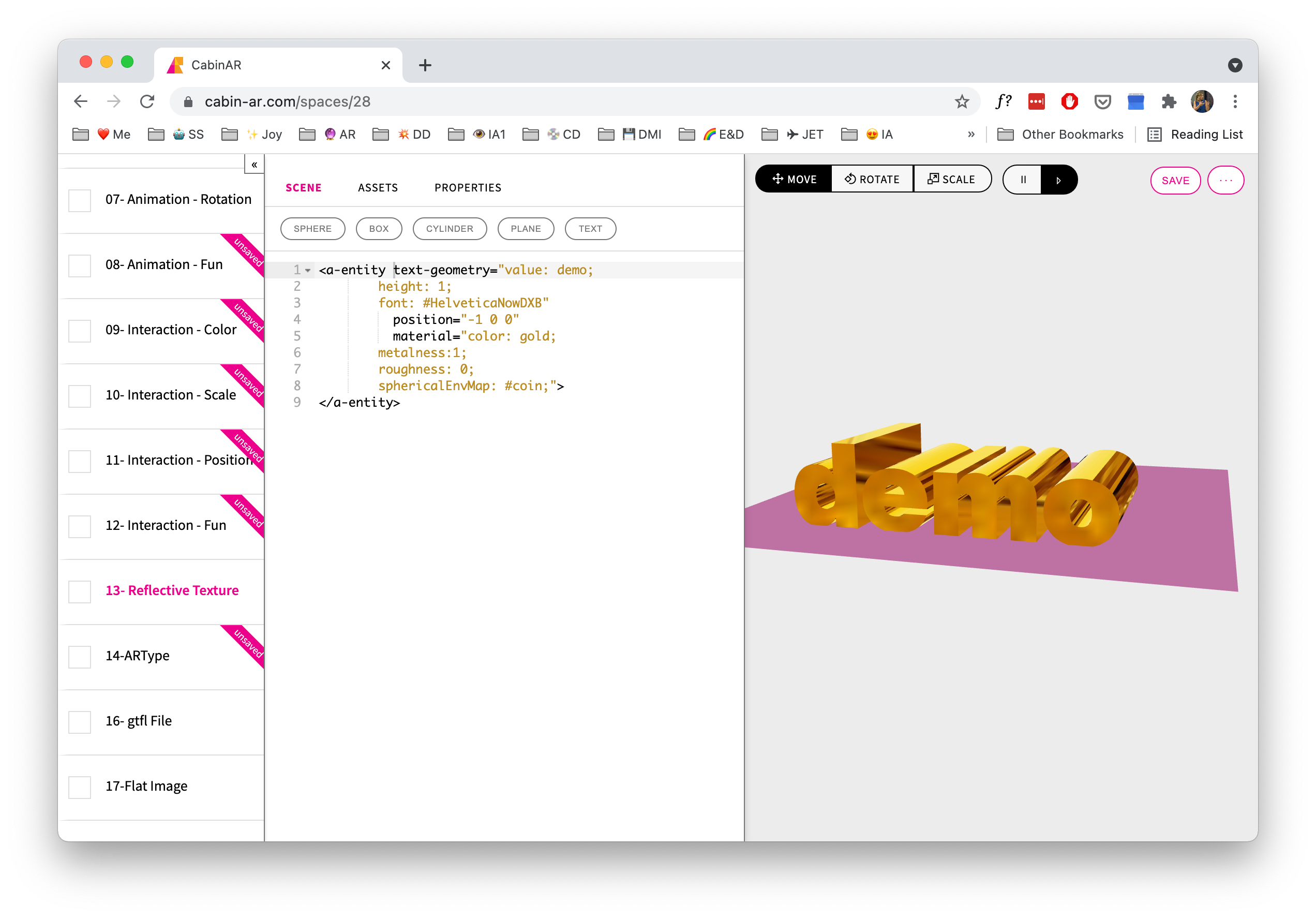Place cursor on the sphericalEnvMap code line
Viewport: 1316px width, 918px height.
click(471, 386)
